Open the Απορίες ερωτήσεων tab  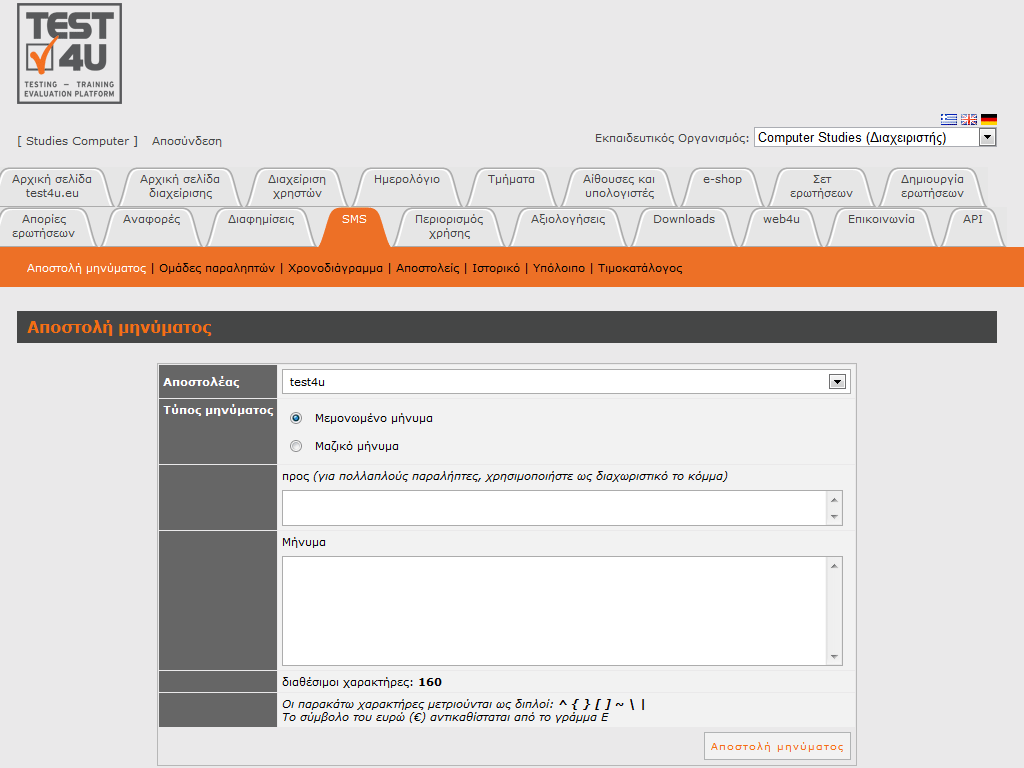click(x=44, y=226)
